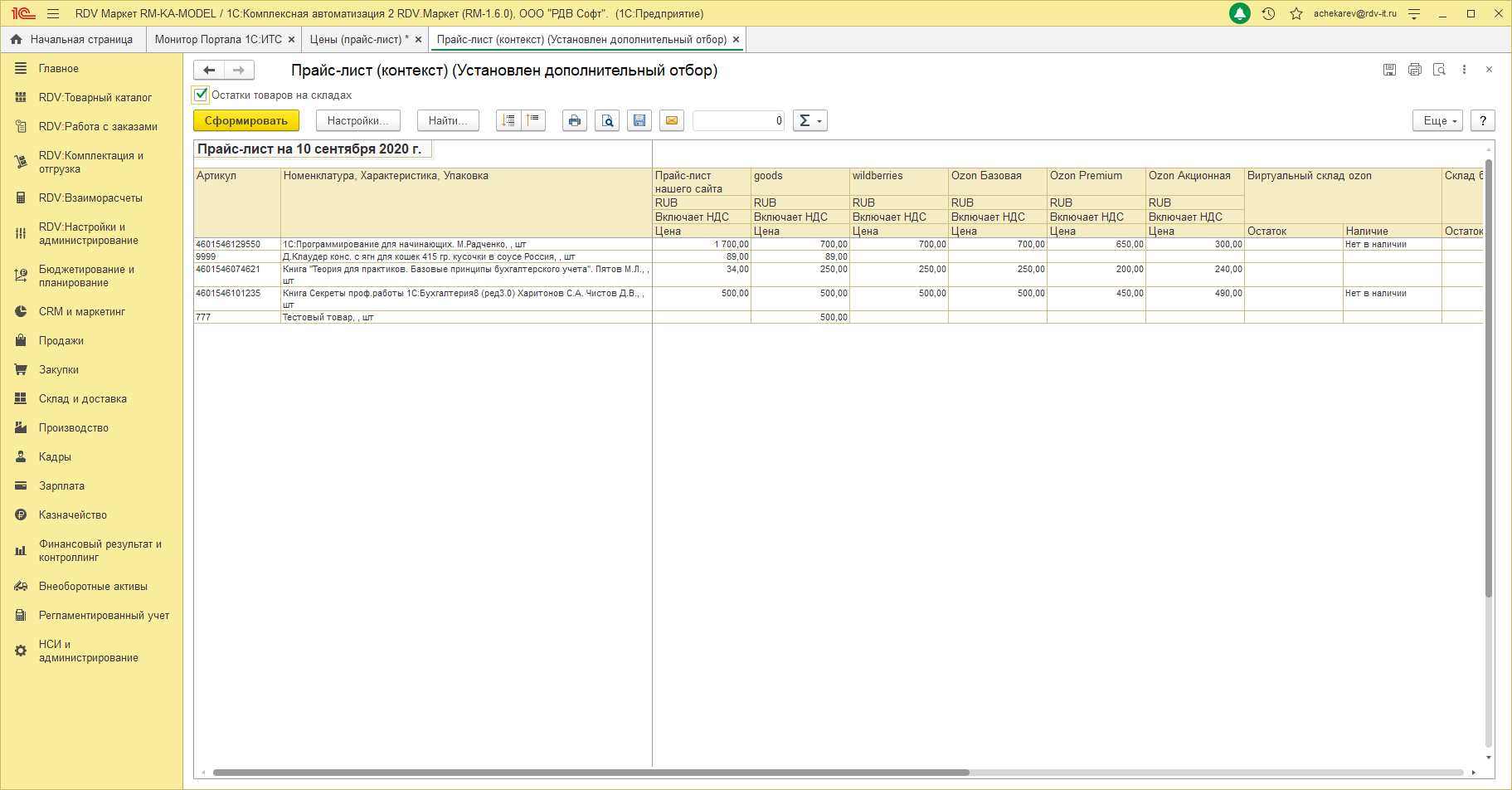Viewport: 1512px width, 790px height.
Task: Open favorites star icon in title bar
Action: coord(1296,13)
